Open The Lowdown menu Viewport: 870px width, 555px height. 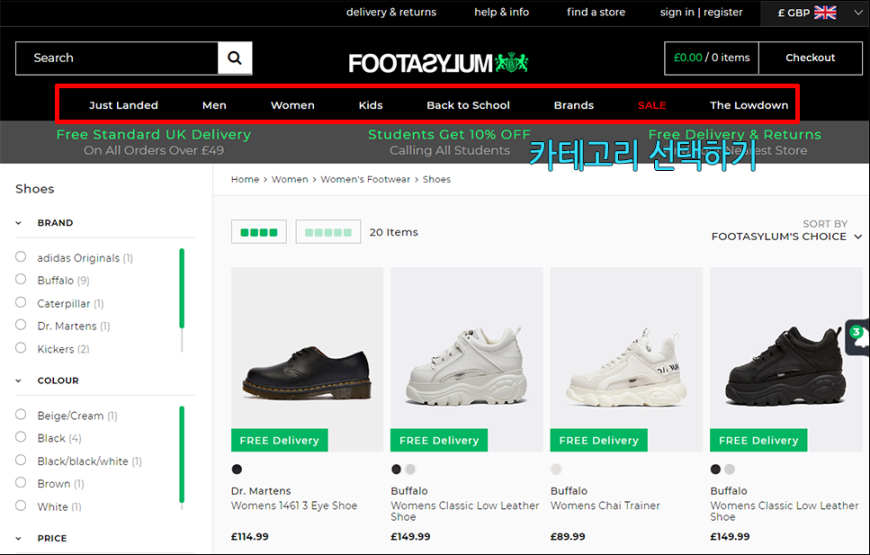pos(749,105)
